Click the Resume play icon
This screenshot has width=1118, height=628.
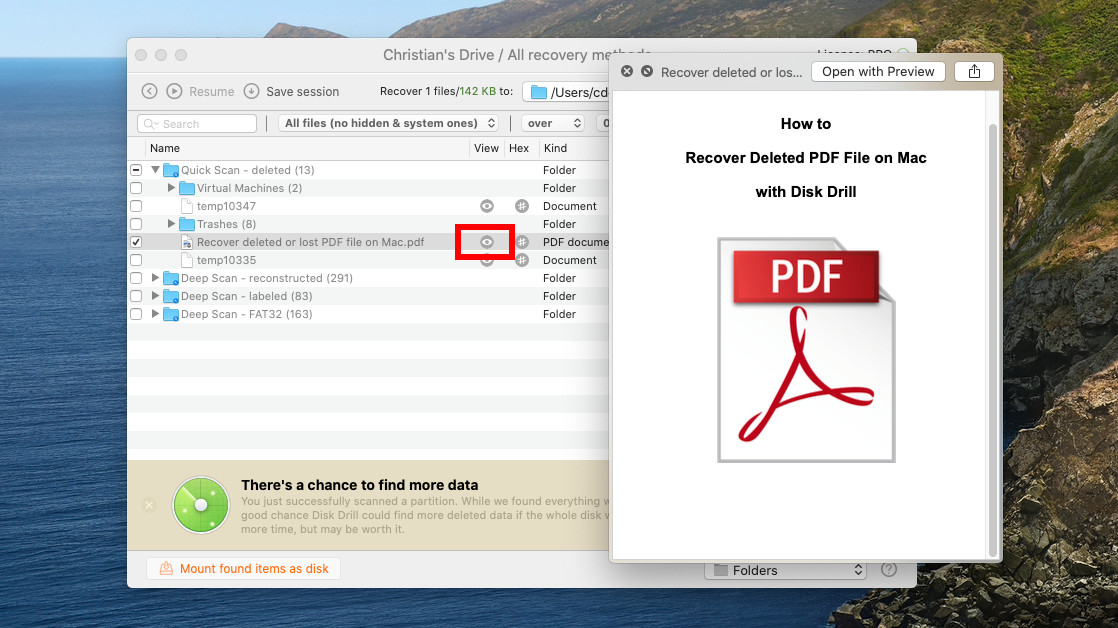(x=174, y=91)
